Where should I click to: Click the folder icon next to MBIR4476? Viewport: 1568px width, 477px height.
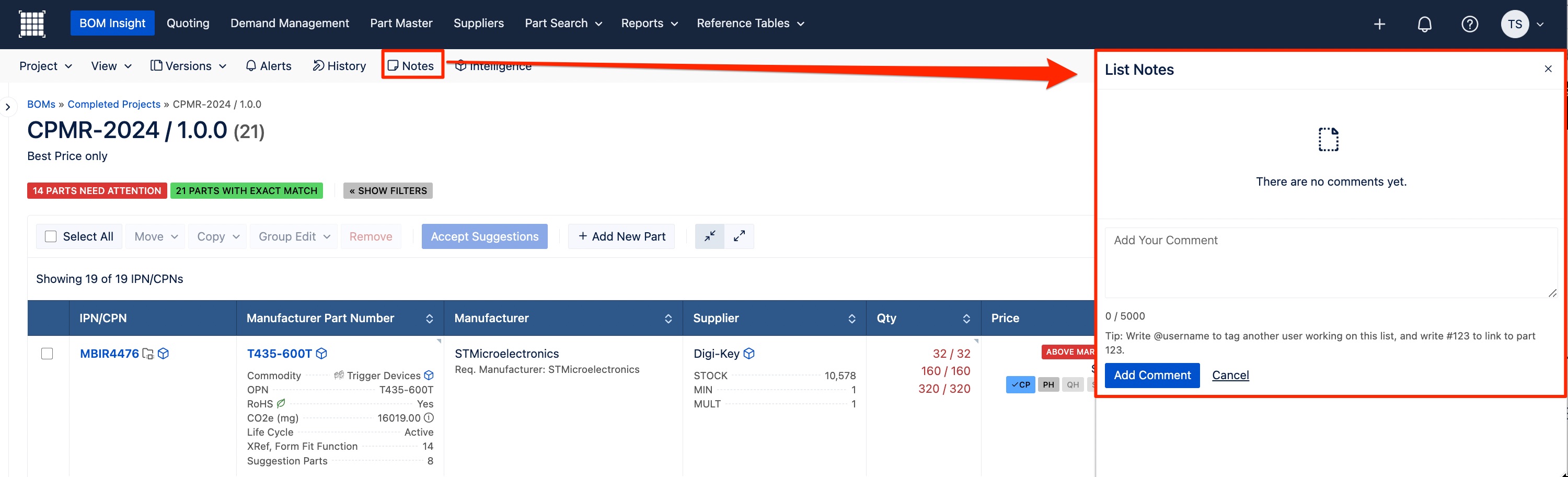[x=148, y=354]
